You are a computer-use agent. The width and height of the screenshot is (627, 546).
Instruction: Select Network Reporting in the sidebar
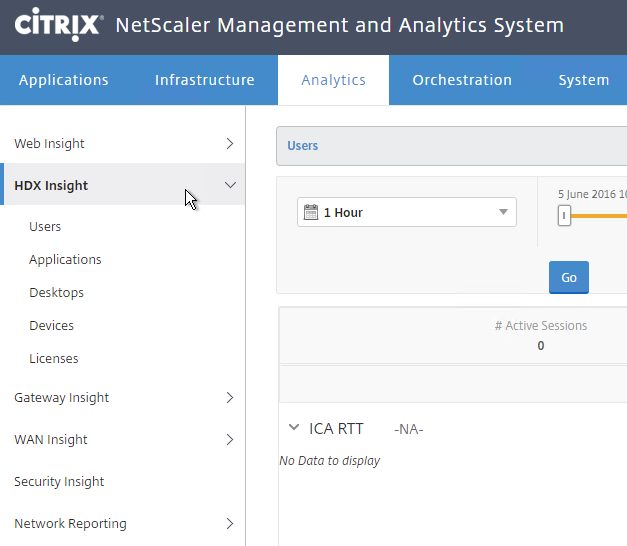(x=70, y=524)
